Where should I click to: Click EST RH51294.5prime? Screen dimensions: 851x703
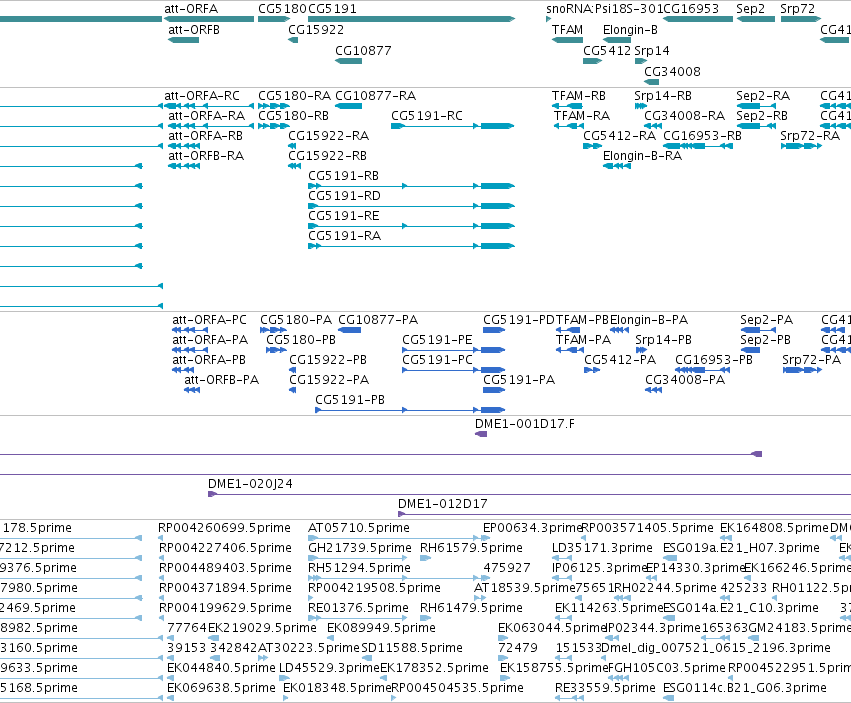[x=359, y=568]
